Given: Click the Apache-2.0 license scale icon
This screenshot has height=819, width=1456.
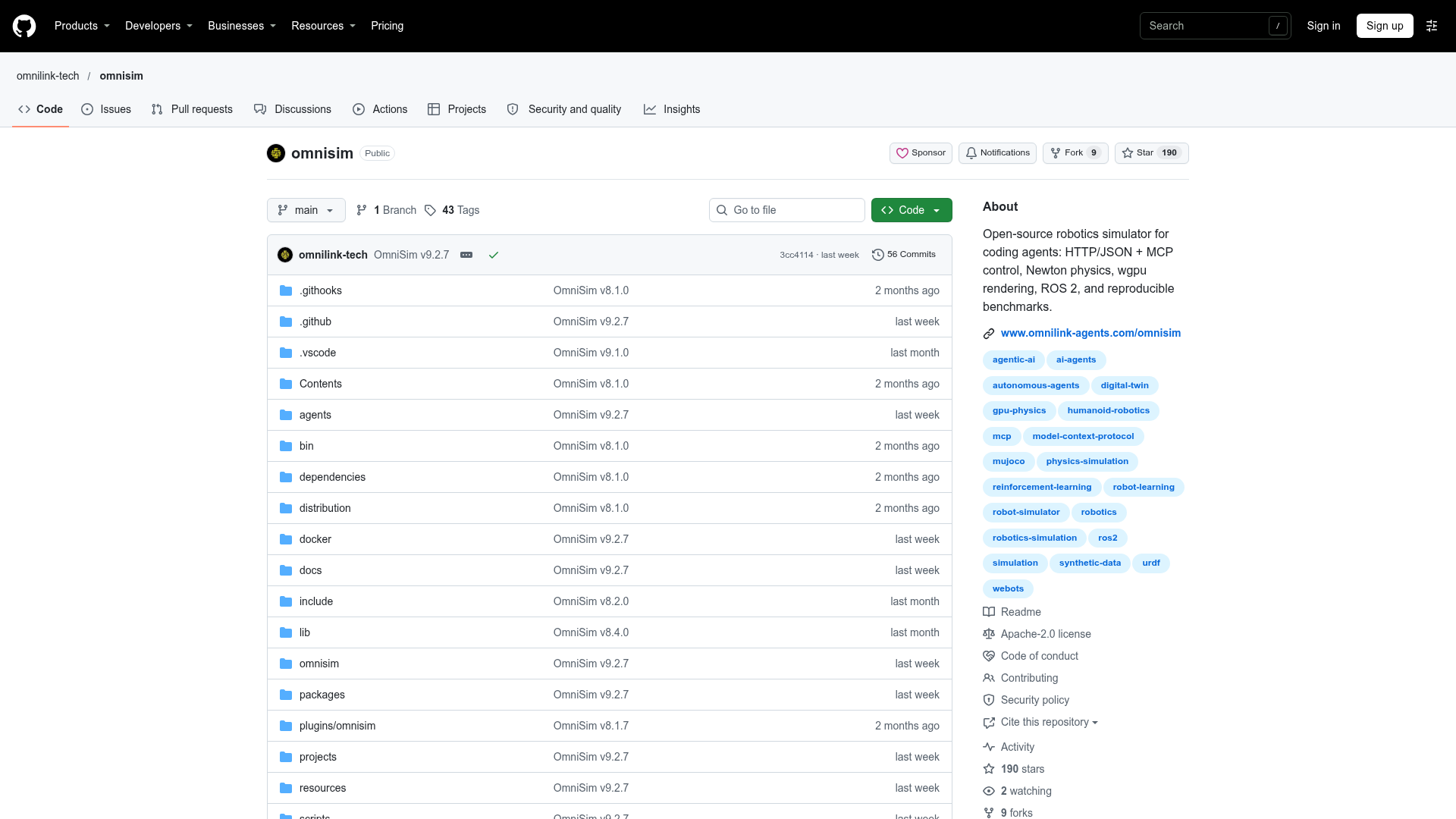Looking at the screenshot, I should [x=989, y=634].
